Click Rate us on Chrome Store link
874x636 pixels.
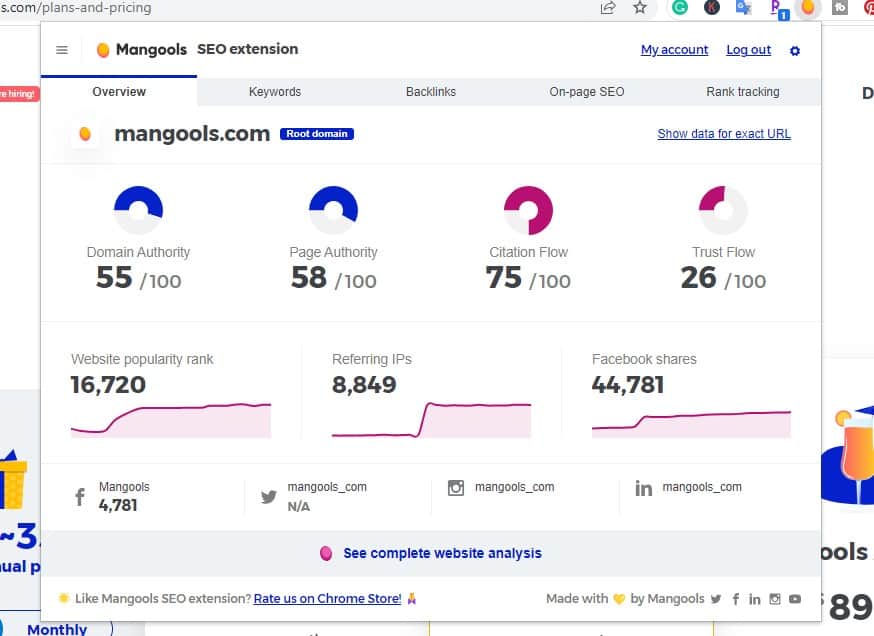tap(328, 599)
